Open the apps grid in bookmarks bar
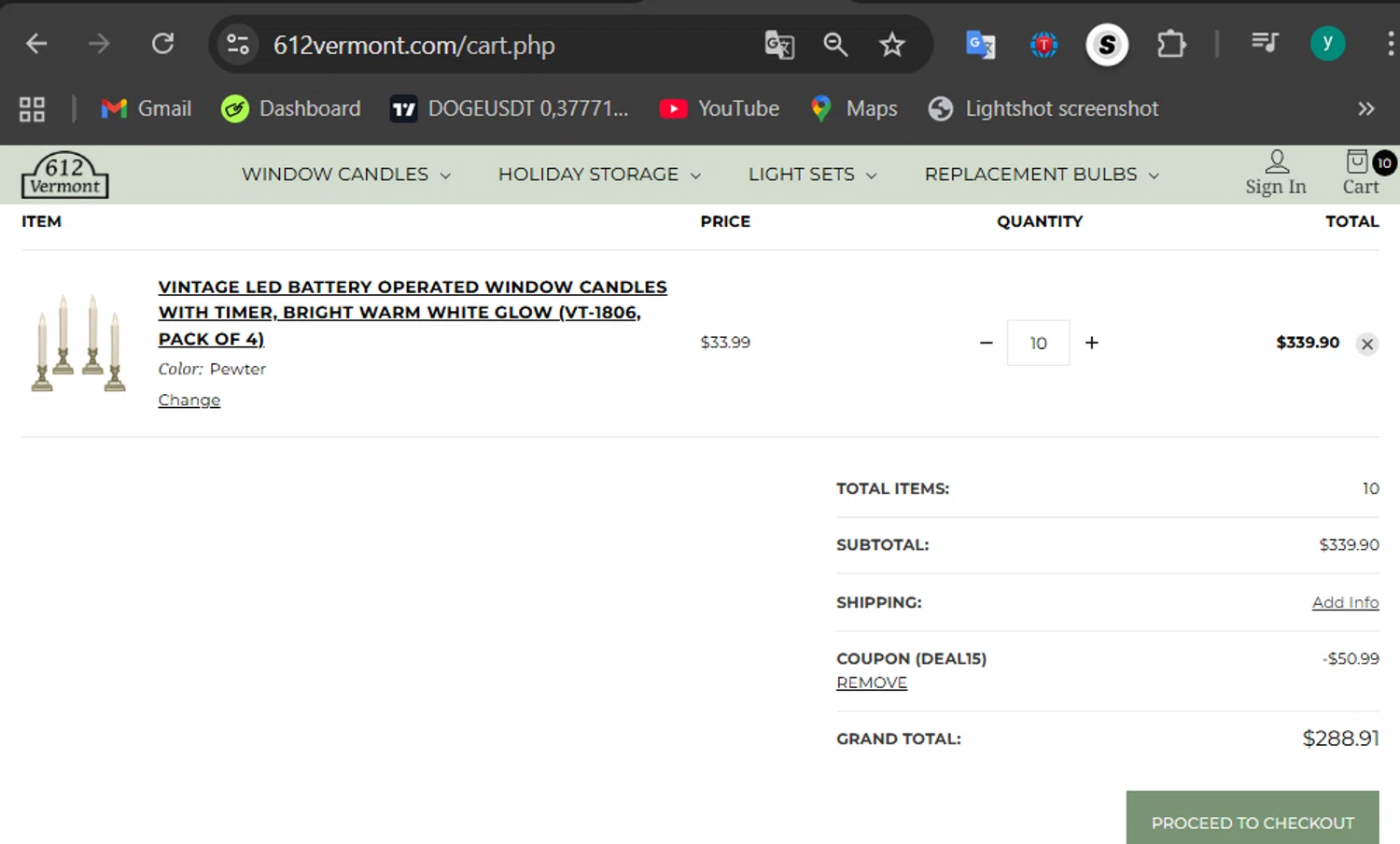Viewport: 1400px width, 844px height. [x=32, y=109]
